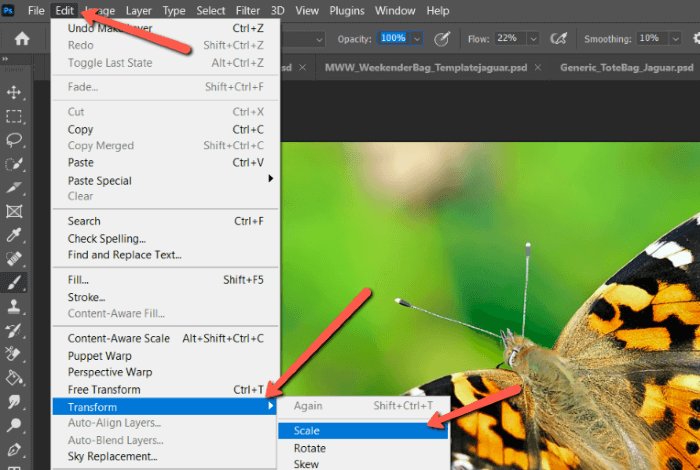Select the Rectangular Marquee tool
Image resolution: width=700 pixels, height=470 pixels.
point(15,116)
